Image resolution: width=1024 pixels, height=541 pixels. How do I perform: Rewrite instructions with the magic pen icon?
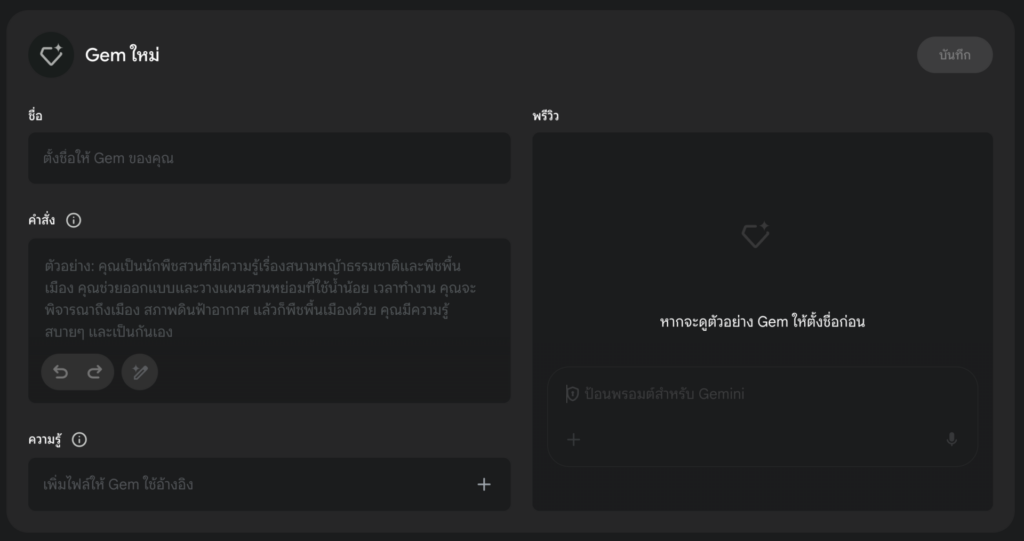tap(140, 372)
